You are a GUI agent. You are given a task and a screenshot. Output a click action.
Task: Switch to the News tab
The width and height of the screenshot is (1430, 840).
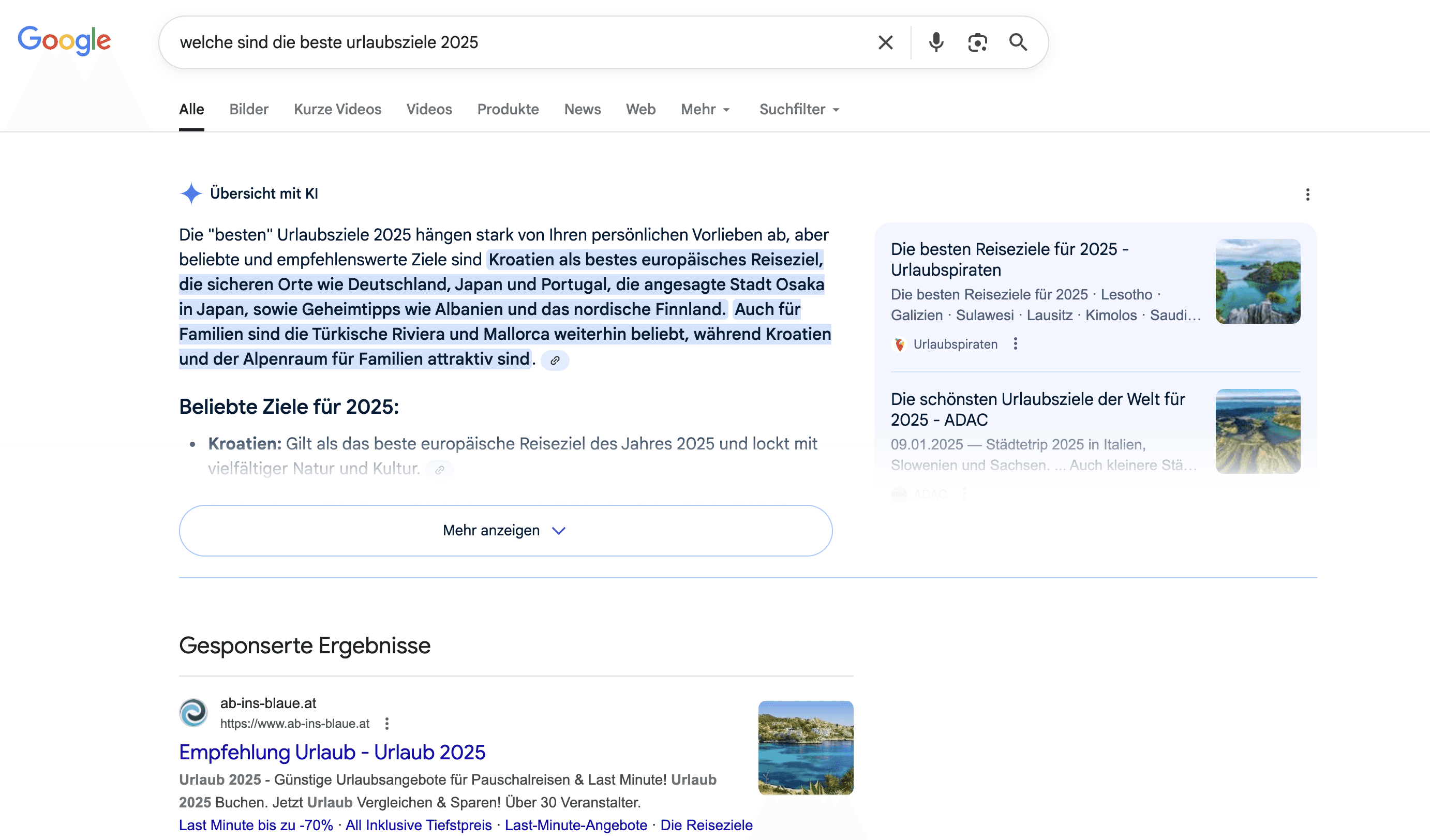coord(582,110)
